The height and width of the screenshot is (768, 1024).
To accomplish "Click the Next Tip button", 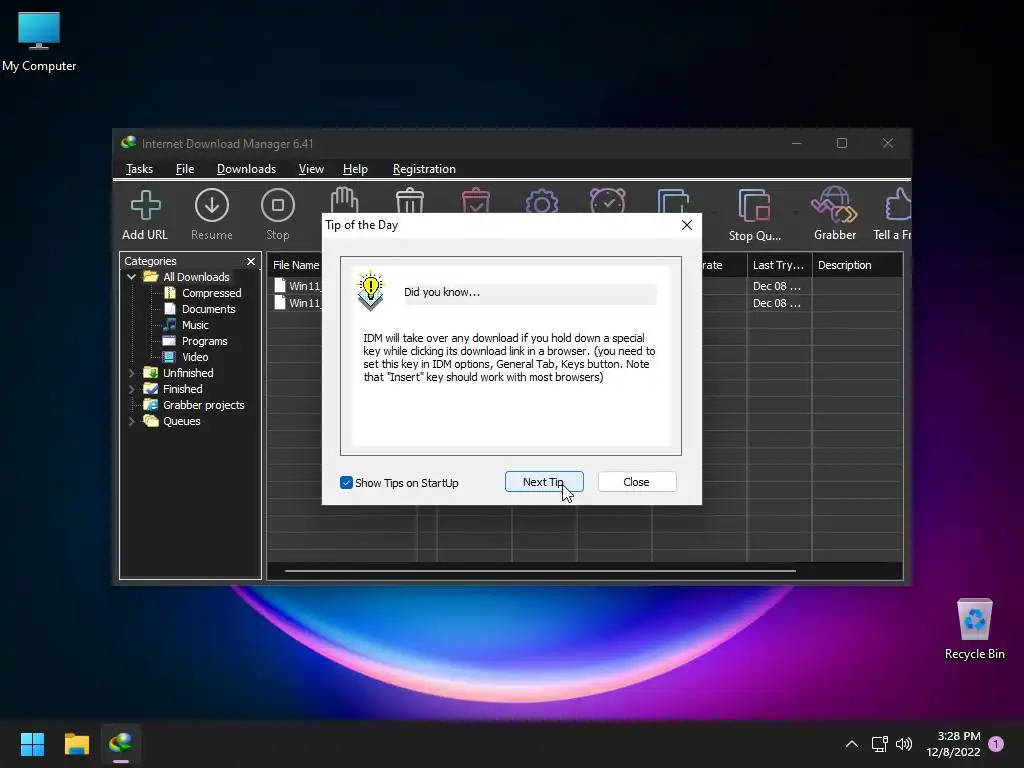I will (x=544, y=482).
